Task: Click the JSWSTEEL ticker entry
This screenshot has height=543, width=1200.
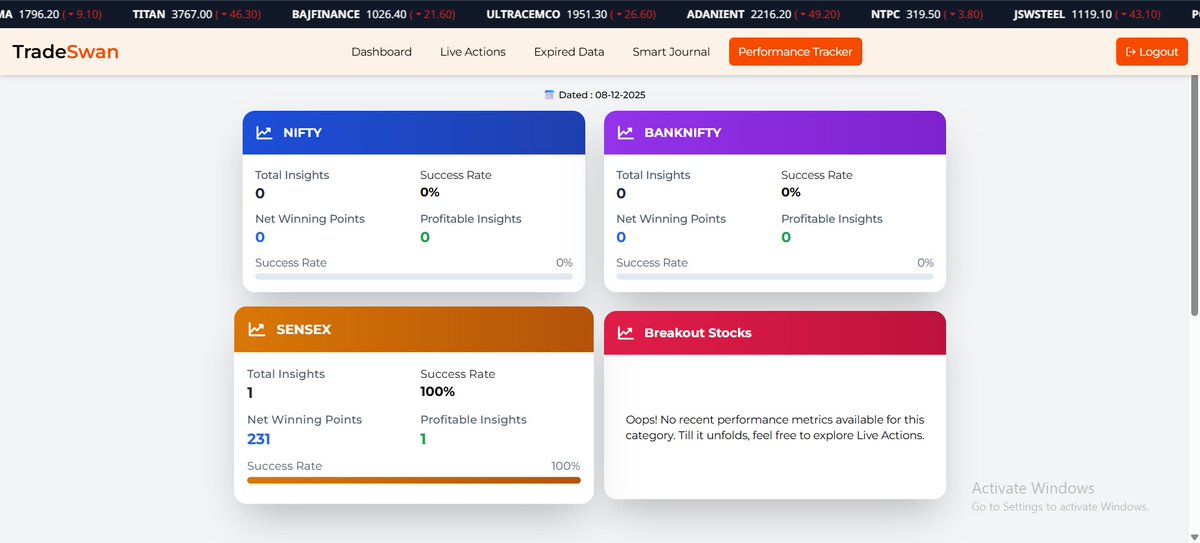Action: [x=1088, y=14]
